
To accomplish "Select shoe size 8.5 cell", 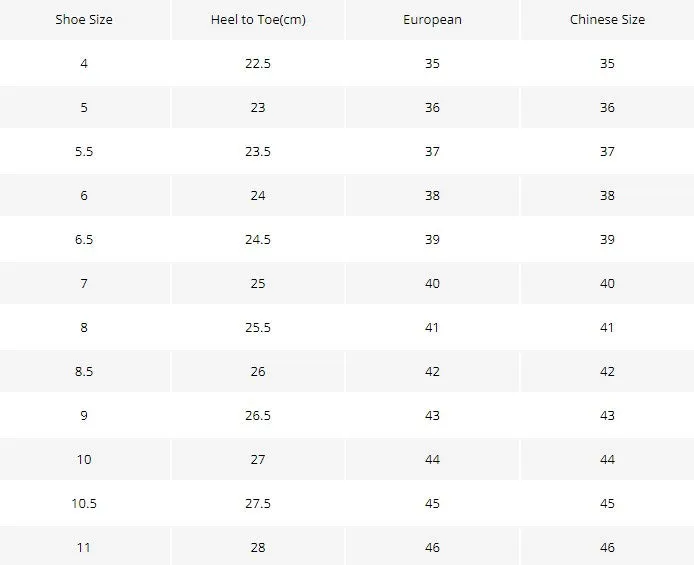I will coord(84,371).
